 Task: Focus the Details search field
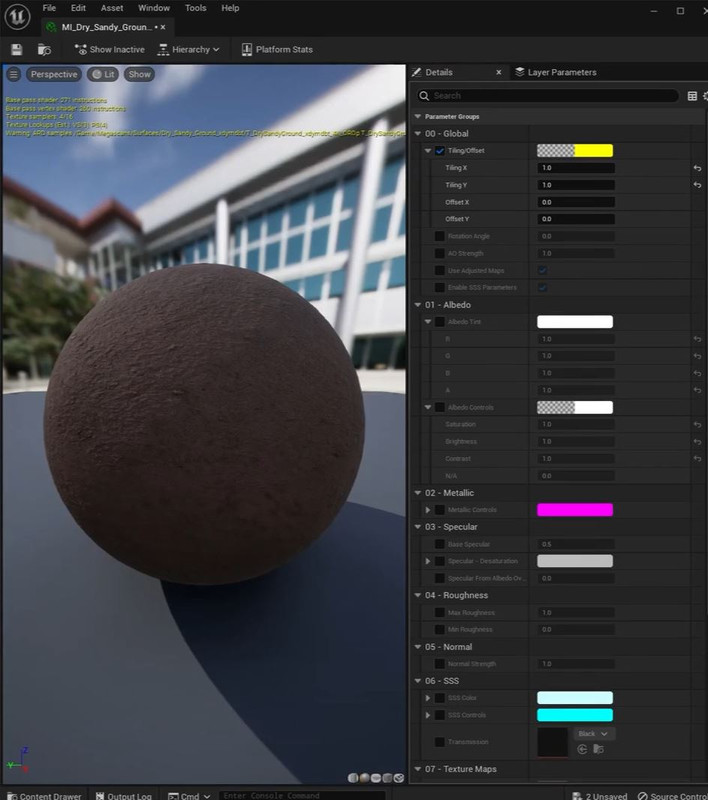pos(548,96)
